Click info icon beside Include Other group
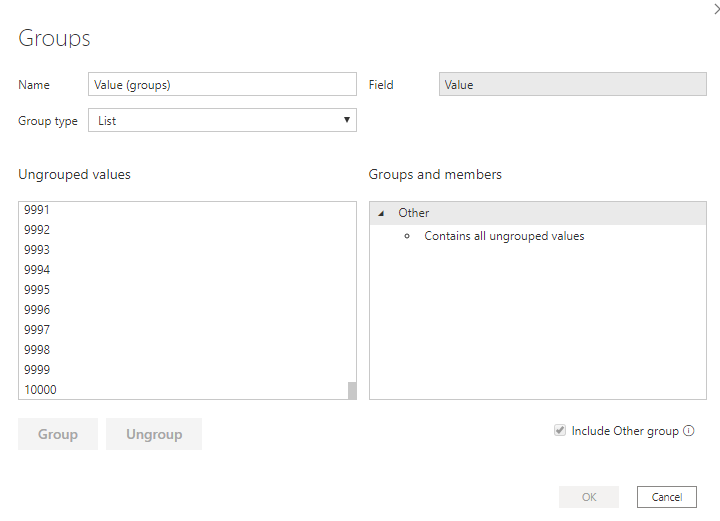Image resolution: width=720 pixels, height=521 pixels. point(689,431)
